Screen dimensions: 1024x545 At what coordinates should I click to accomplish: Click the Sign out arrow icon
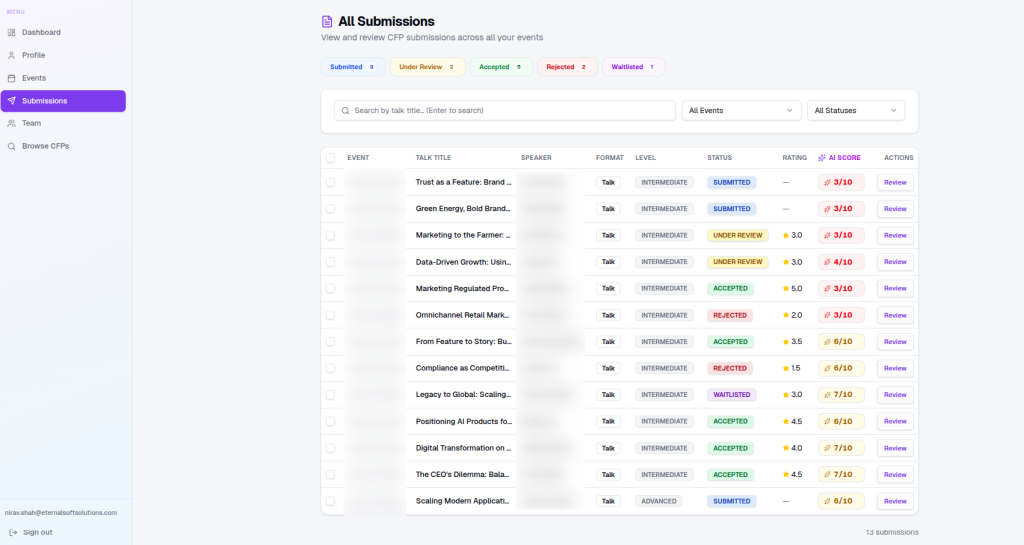tap(13, 533)
